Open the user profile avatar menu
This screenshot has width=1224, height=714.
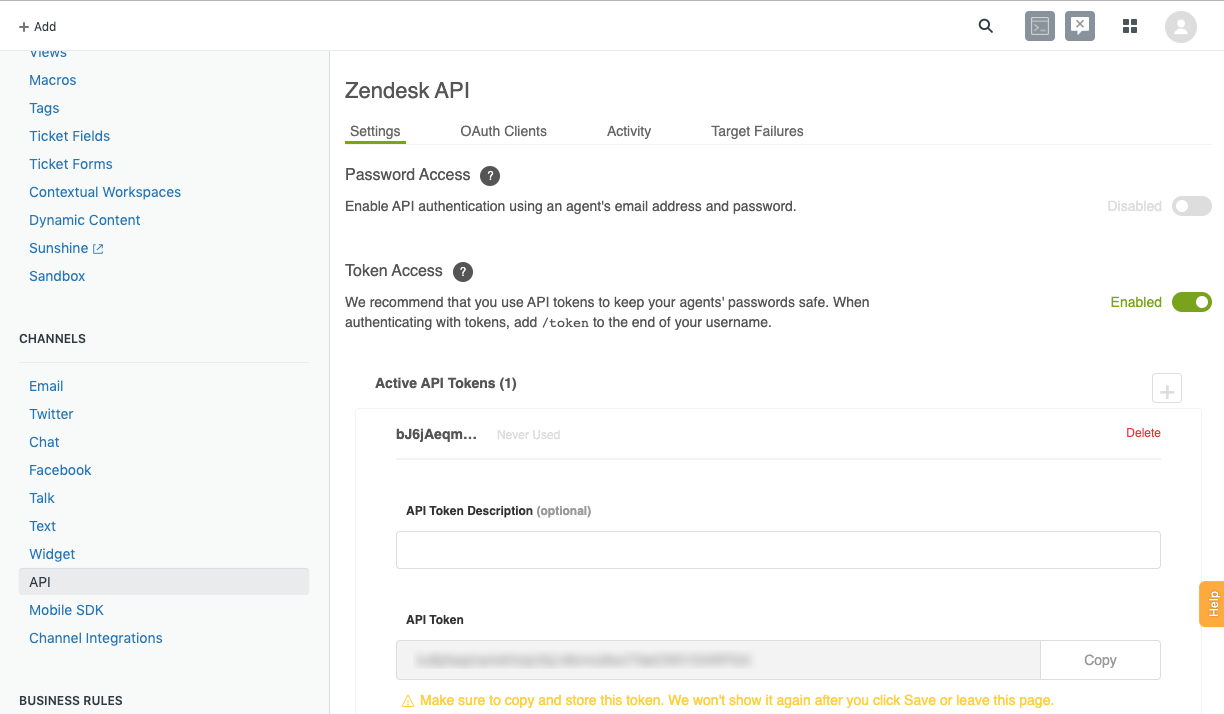pos(1181,26)
